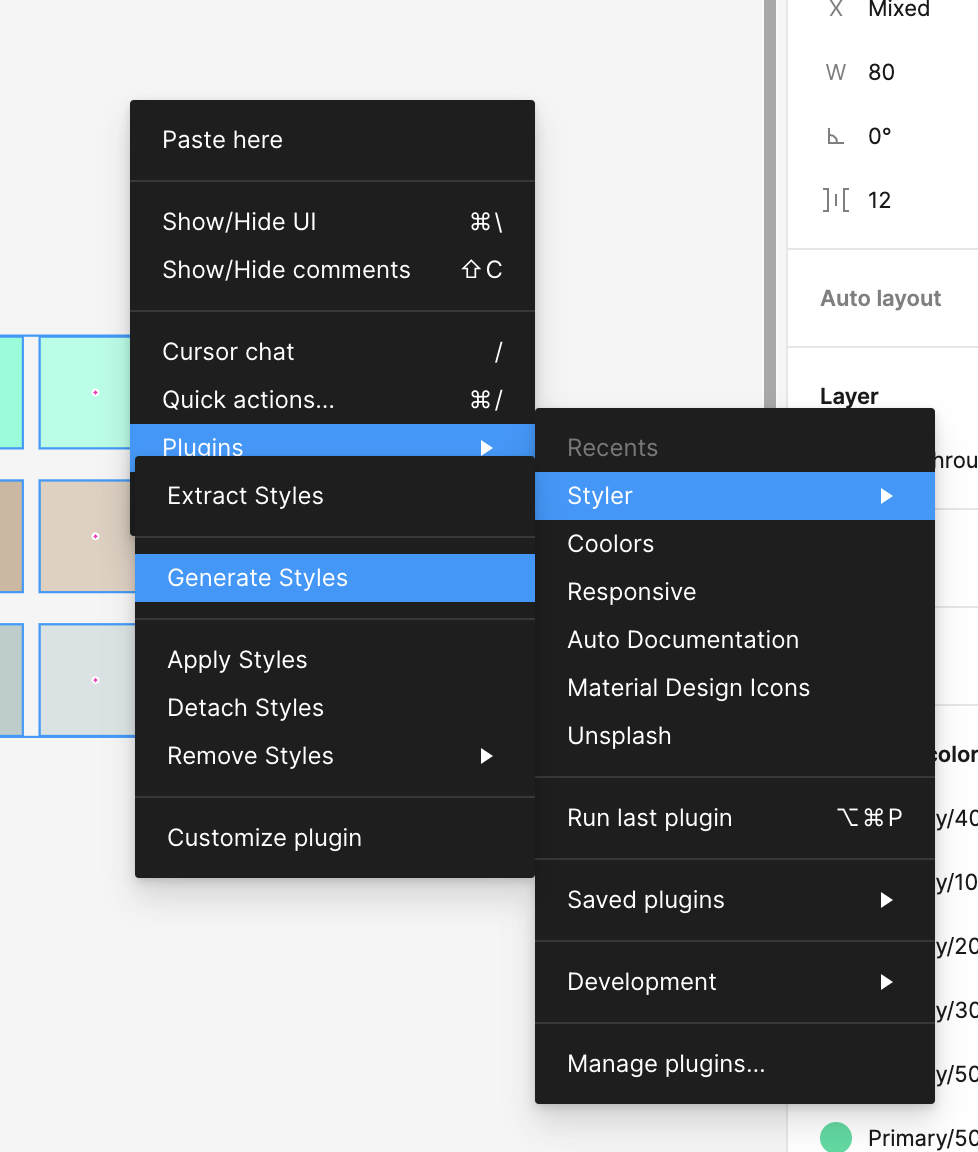Toggle Show/Hide comments

coord(286,270)
